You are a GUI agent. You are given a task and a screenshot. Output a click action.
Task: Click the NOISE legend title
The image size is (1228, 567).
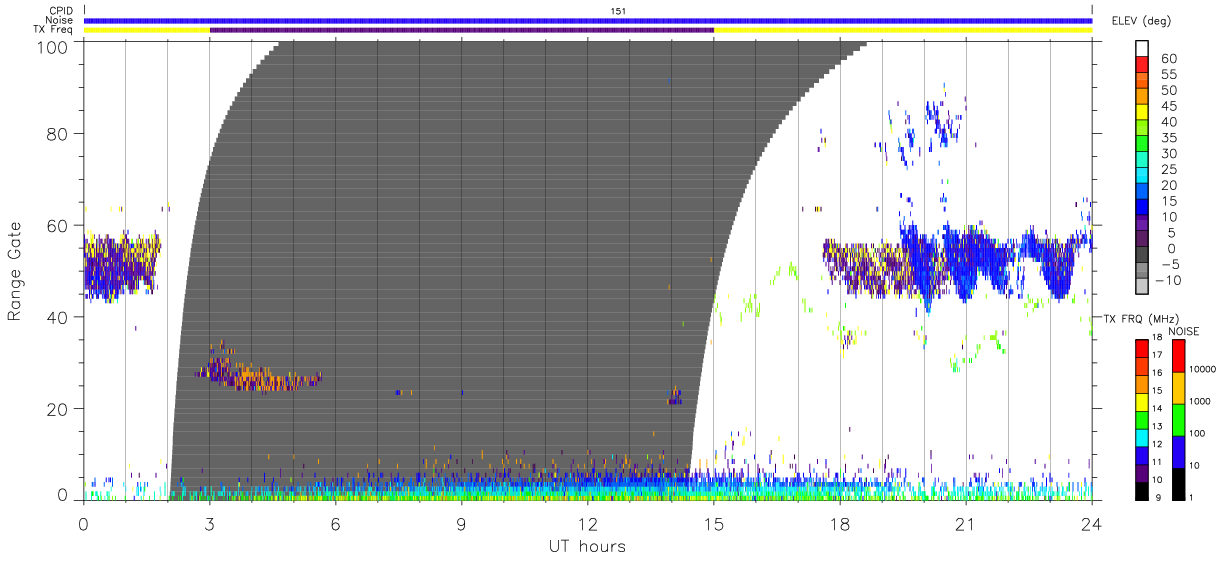pos(1184,331)
